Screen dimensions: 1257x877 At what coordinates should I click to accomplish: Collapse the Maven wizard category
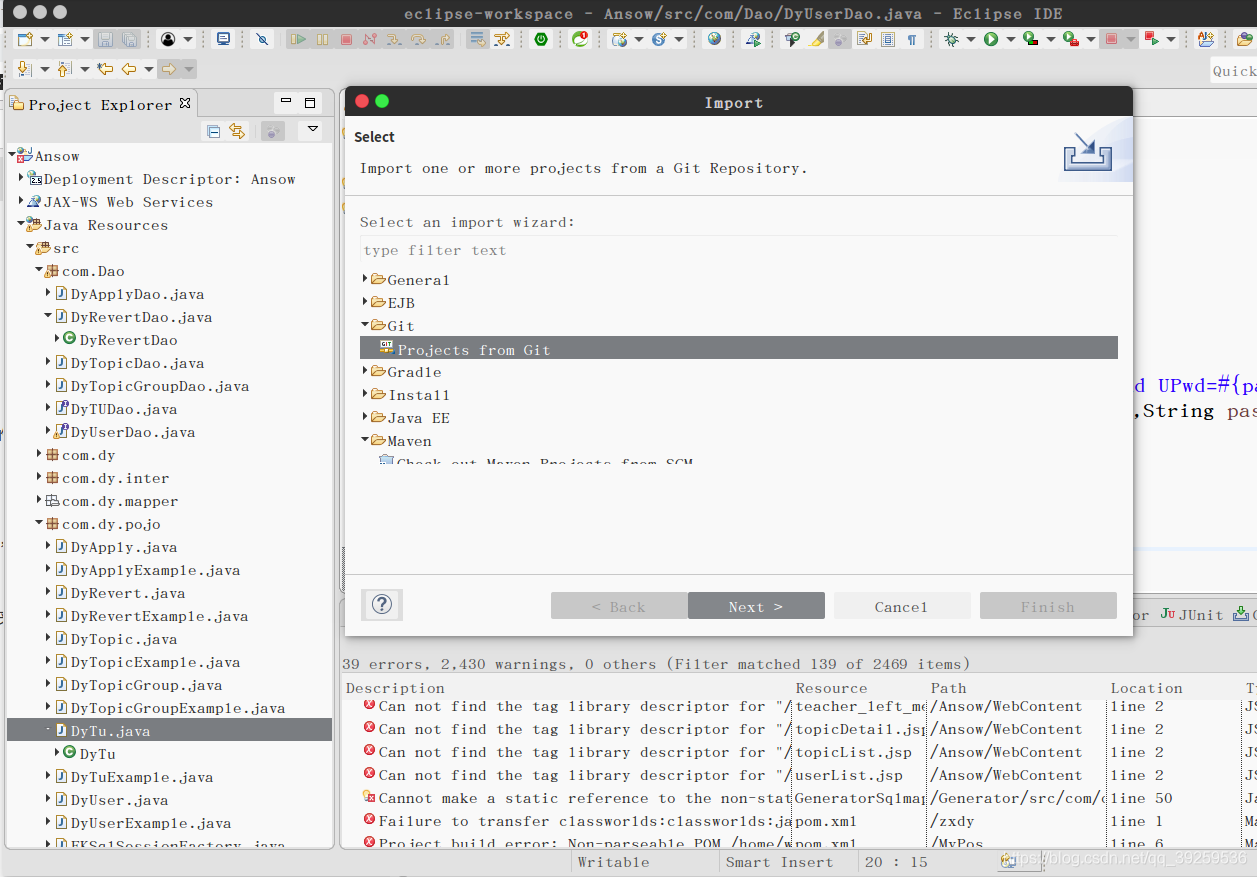[365, 440]
